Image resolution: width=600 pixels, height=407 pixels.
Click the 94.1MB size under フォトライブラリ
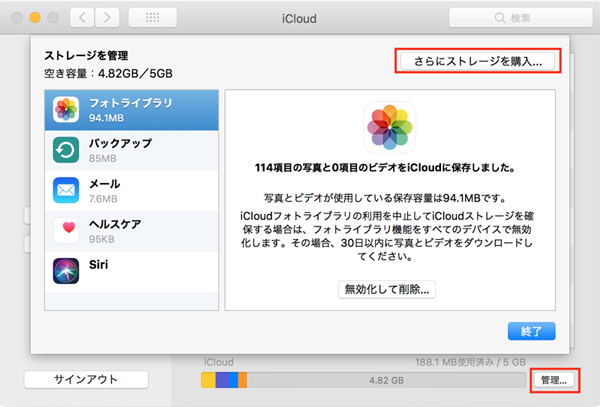[106, 118]
